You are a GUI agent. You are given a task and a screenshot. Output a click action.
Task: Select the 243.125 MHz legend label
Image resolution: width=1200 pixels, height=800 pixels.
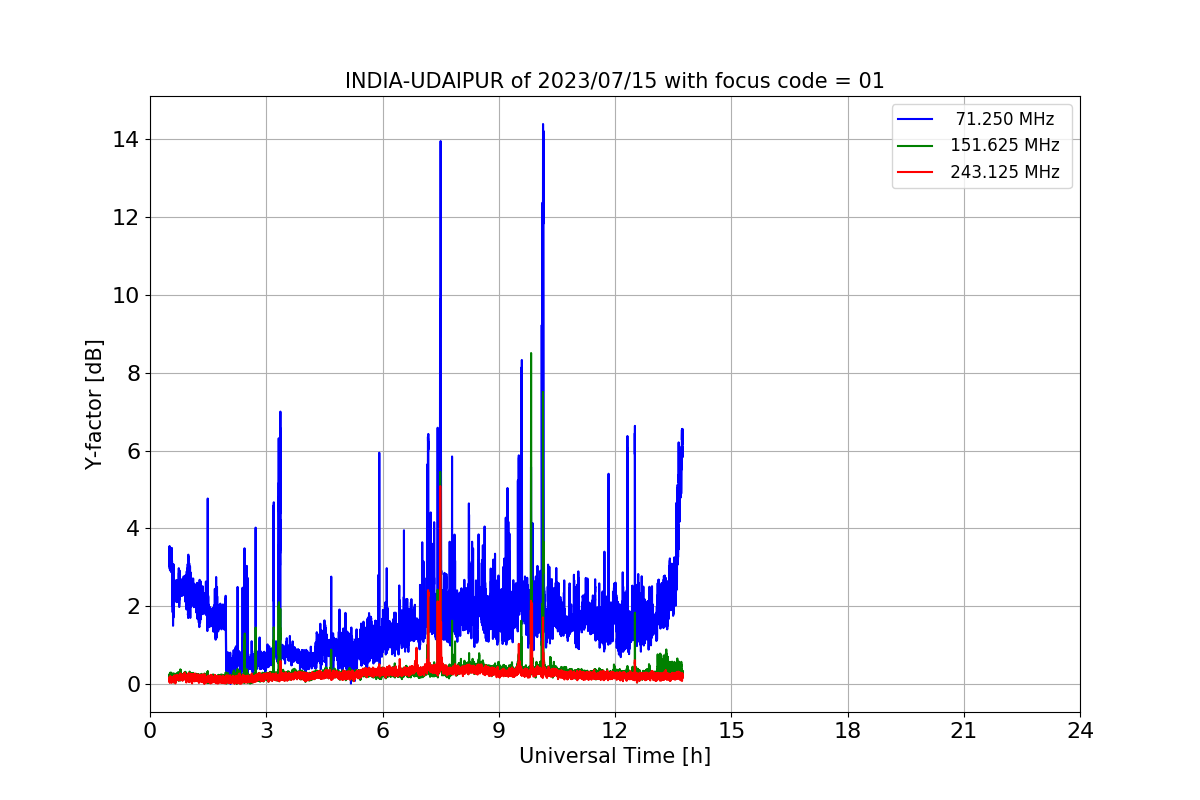click(x=1005, y=172)
